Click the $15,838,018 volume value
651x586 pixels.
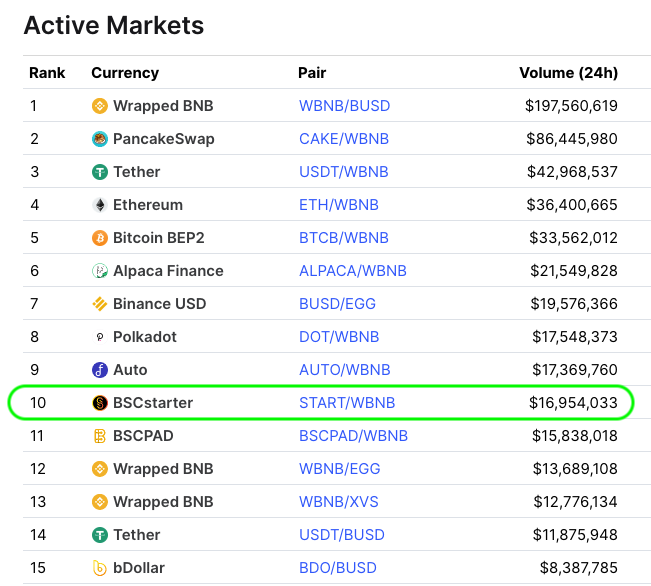tap(575, 436)
